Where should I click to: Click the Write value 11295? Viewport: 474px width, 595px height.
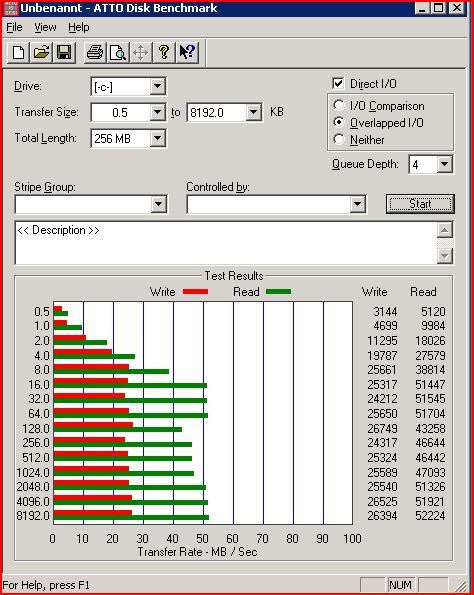[x=382, y=340]
